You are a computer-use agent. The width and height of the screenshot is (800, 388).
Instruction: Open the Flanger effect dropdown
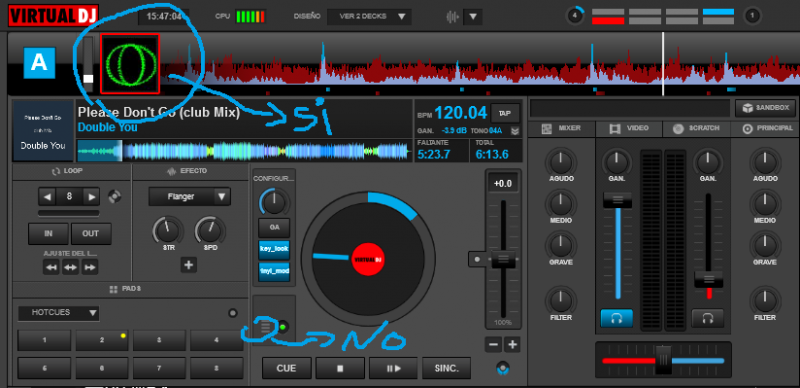(x=189, y=197)
